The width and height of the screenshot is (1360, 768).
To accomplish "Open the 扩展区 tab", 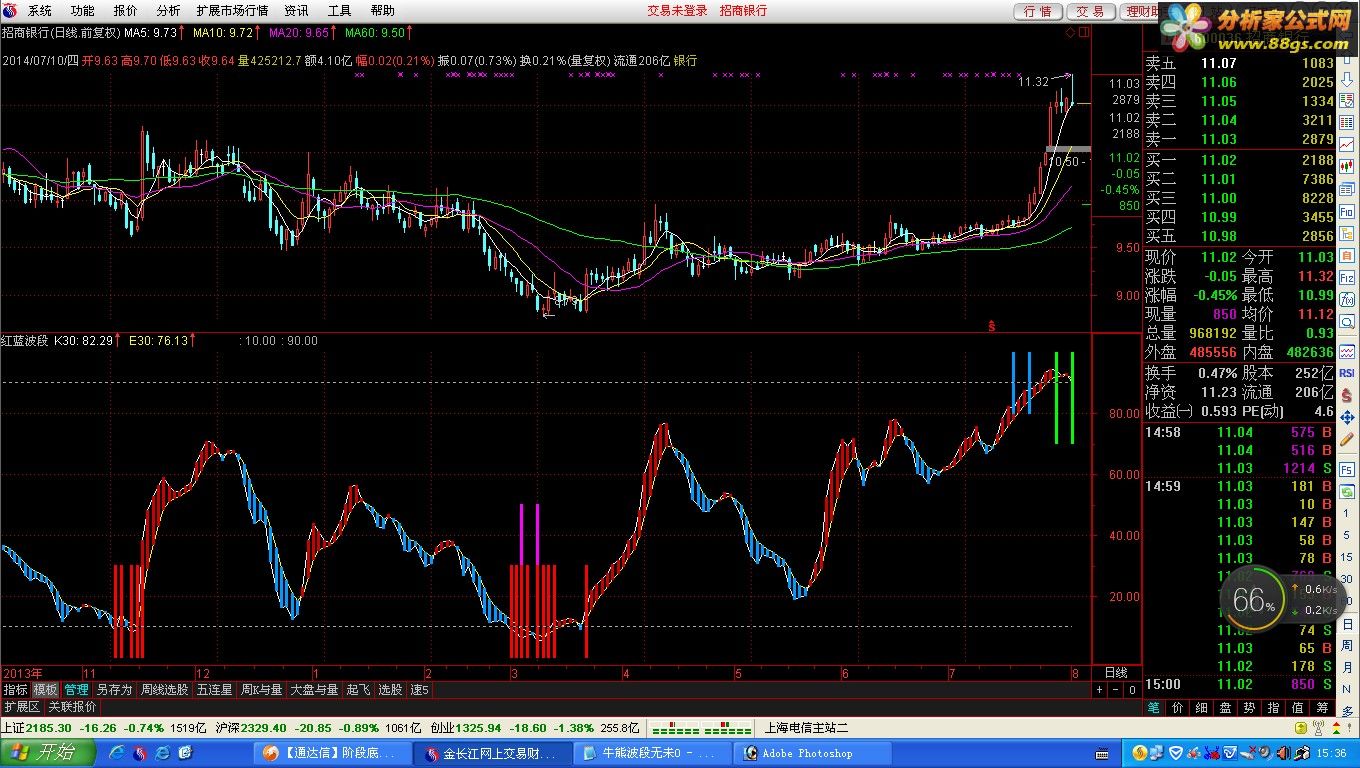I will (21, 706).
